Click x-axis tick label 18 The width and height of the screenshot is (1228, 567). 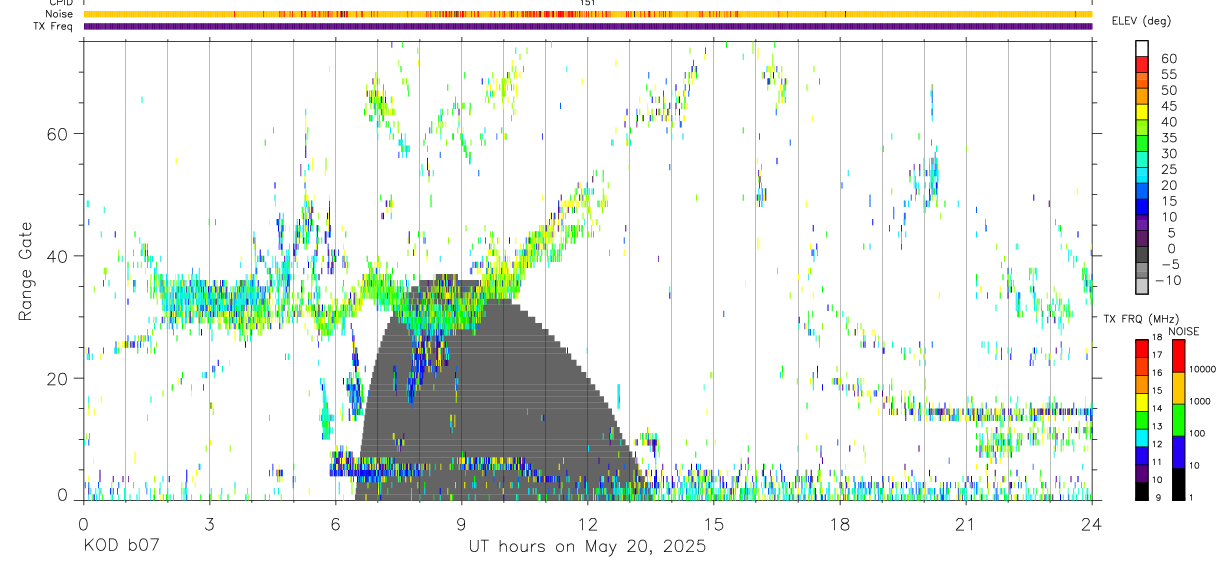click(x=839, y=524)
